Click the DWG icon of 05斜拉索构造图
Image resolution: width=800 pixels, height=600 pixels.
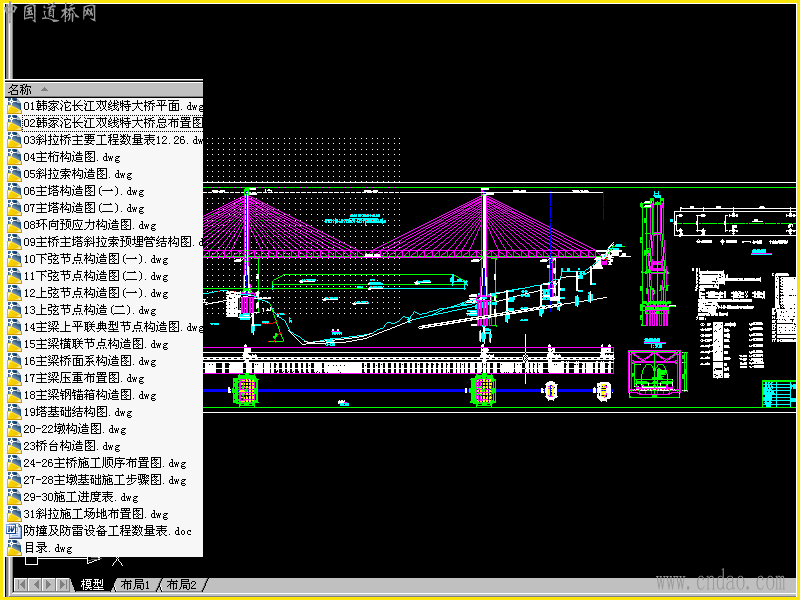[x=14, y=174]
